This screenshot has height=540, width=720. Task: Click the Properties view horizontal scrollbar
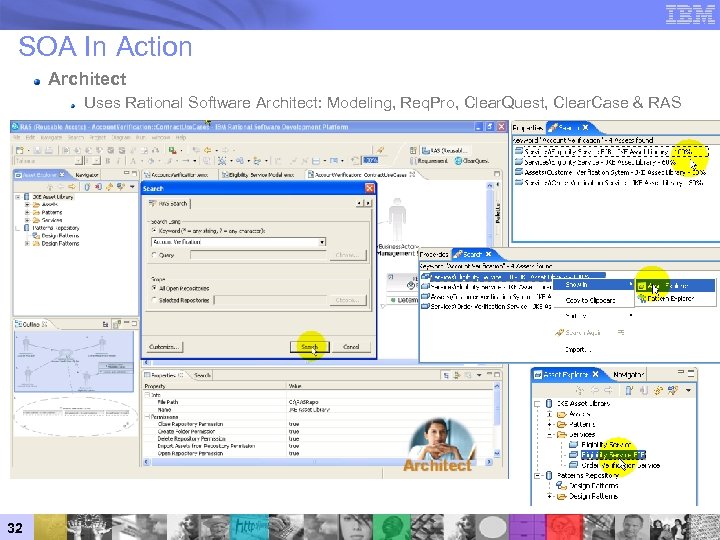point(319,462)
